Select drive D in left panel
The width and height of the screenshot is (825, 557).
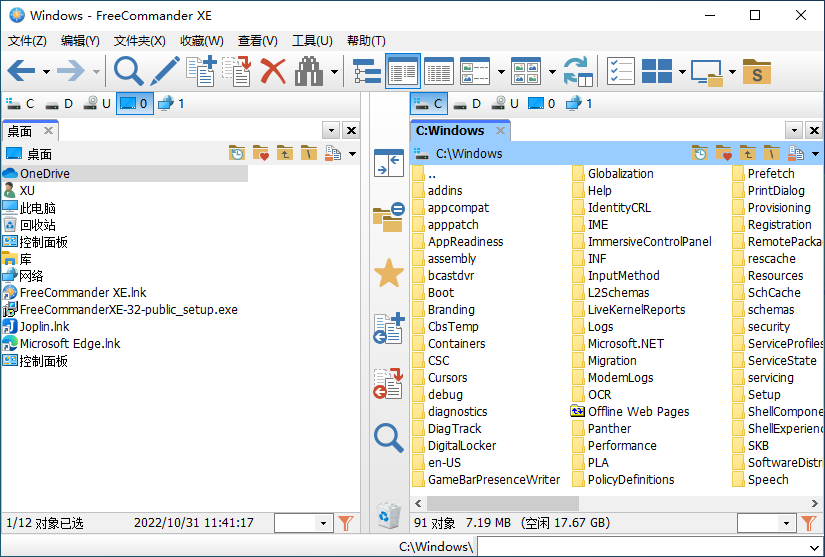(x=59, y=104)
